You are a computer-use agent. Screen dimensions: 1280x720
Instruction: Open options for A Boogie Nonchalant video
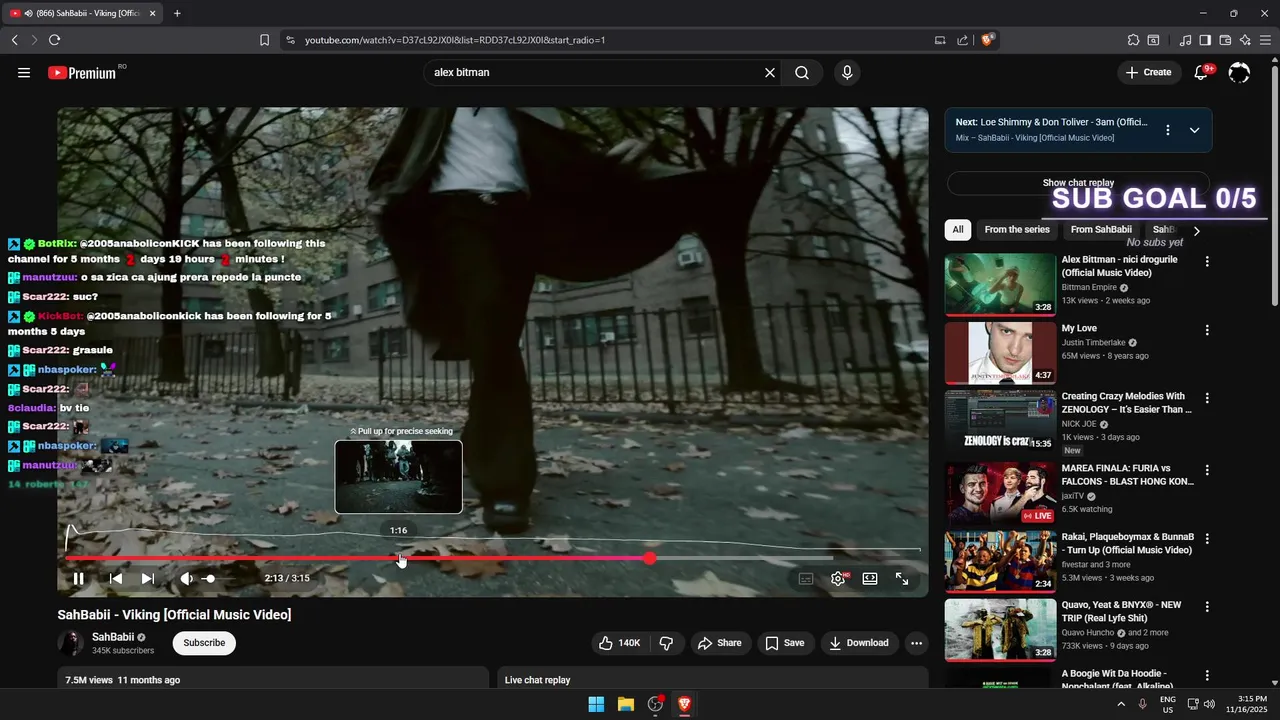(1207, 675)
